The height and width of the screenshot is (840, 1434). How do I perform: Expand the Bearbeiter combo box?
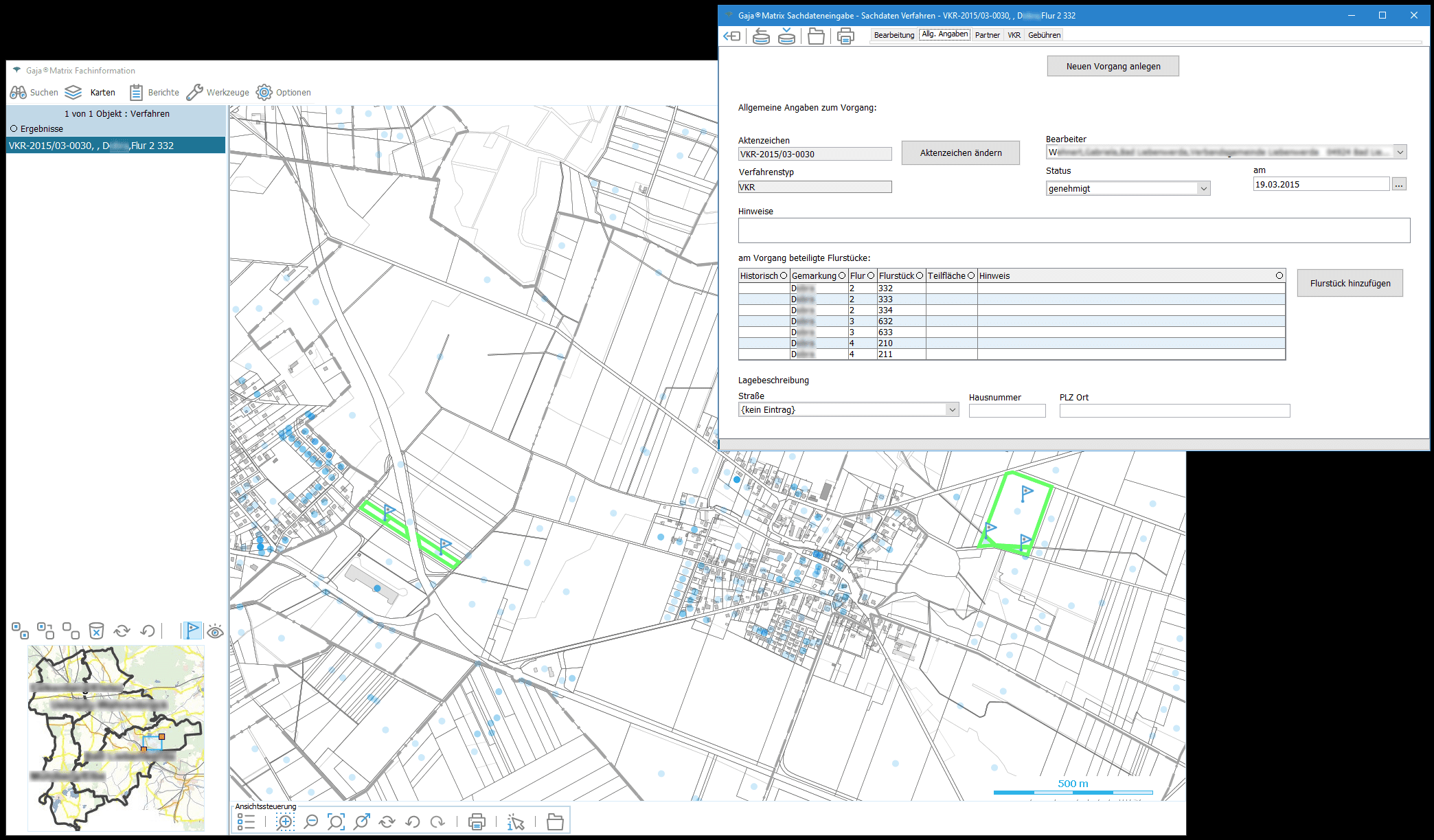[x=1400, y=152]
